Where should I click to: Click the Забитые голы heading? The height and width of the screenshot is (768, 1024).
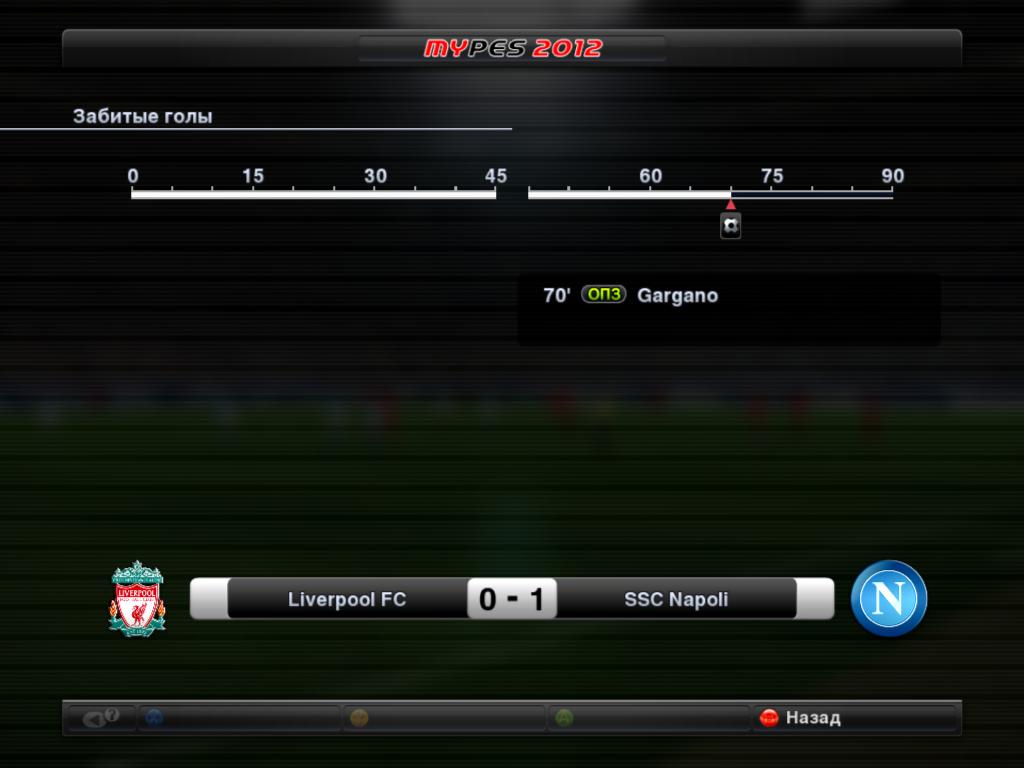coord(142,116)
